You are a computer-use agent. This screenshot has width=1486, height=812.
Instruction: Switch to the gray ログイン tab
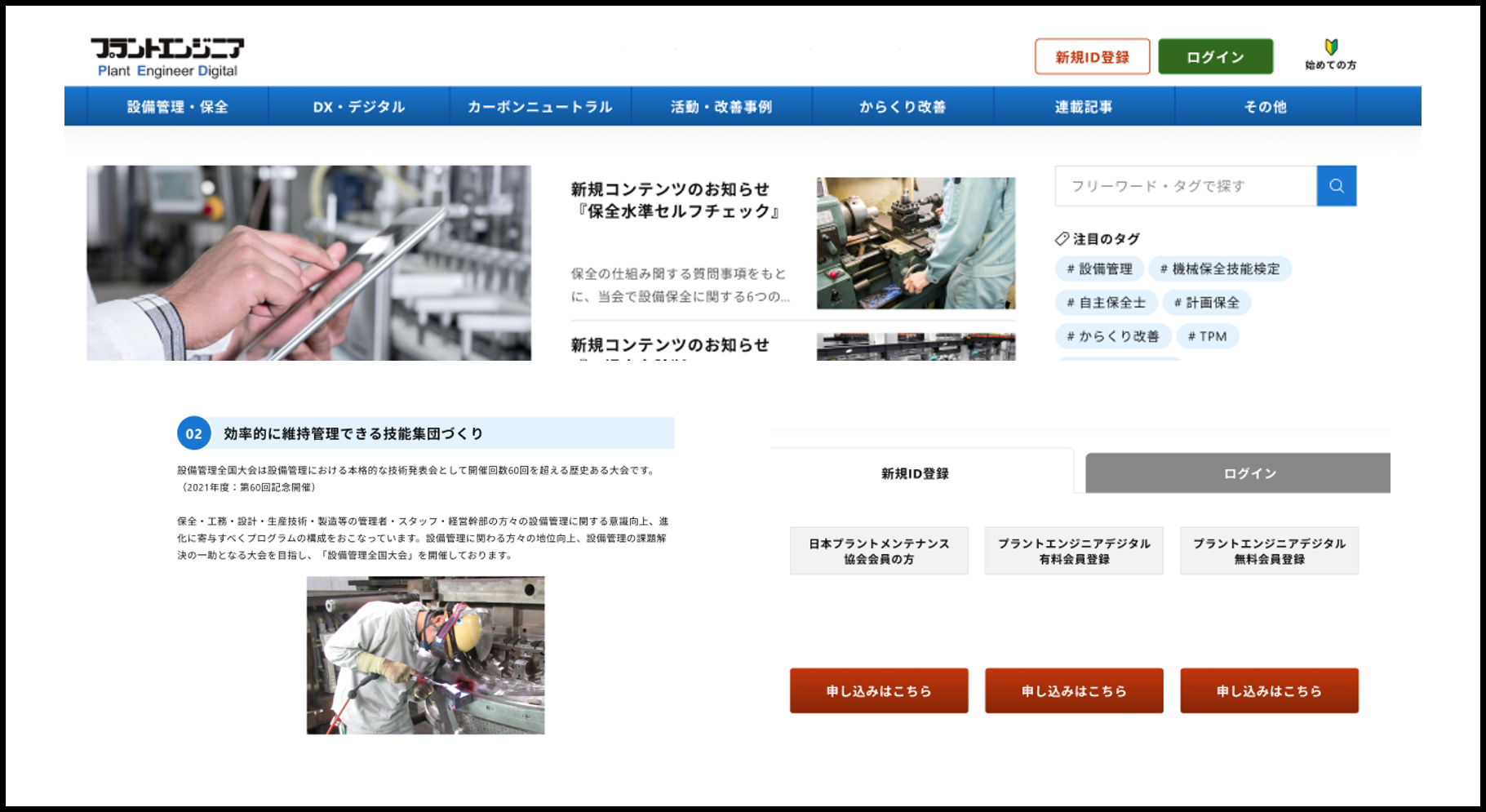(1249, 473)
